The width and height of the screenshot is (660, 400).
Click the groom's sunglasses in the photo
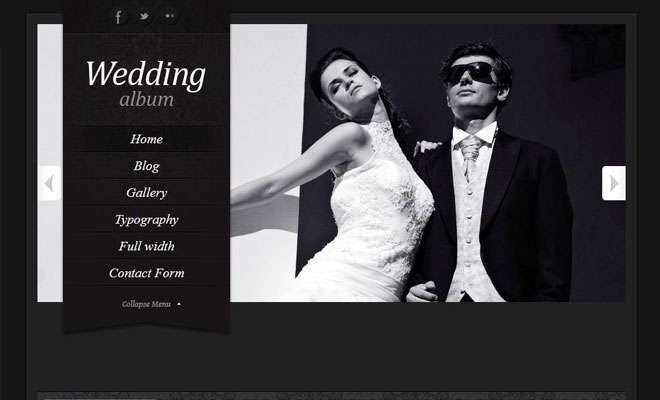point(471,72)
